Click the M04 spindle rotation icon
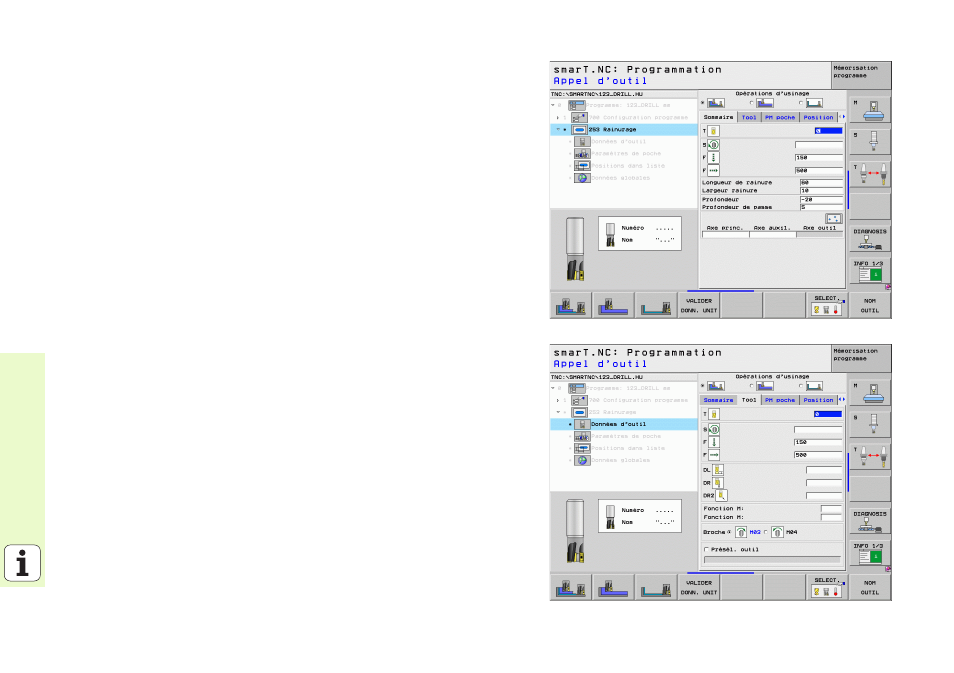The height and width of the screenshot is (673, 954). pyautogui.click(x=777, y=532)
